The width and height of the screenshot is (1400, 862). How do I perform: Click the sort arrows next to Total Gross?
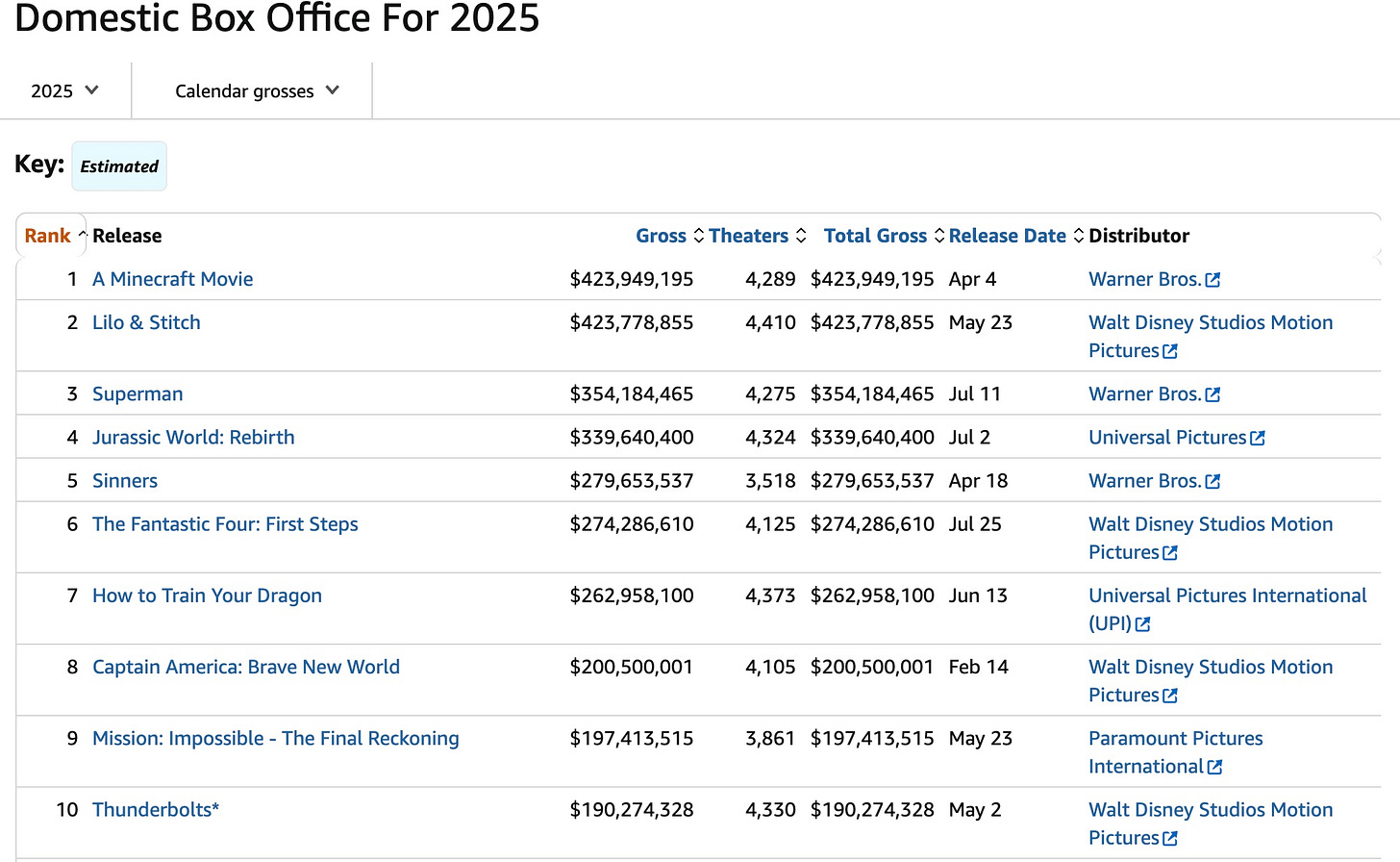pos(939,236)
